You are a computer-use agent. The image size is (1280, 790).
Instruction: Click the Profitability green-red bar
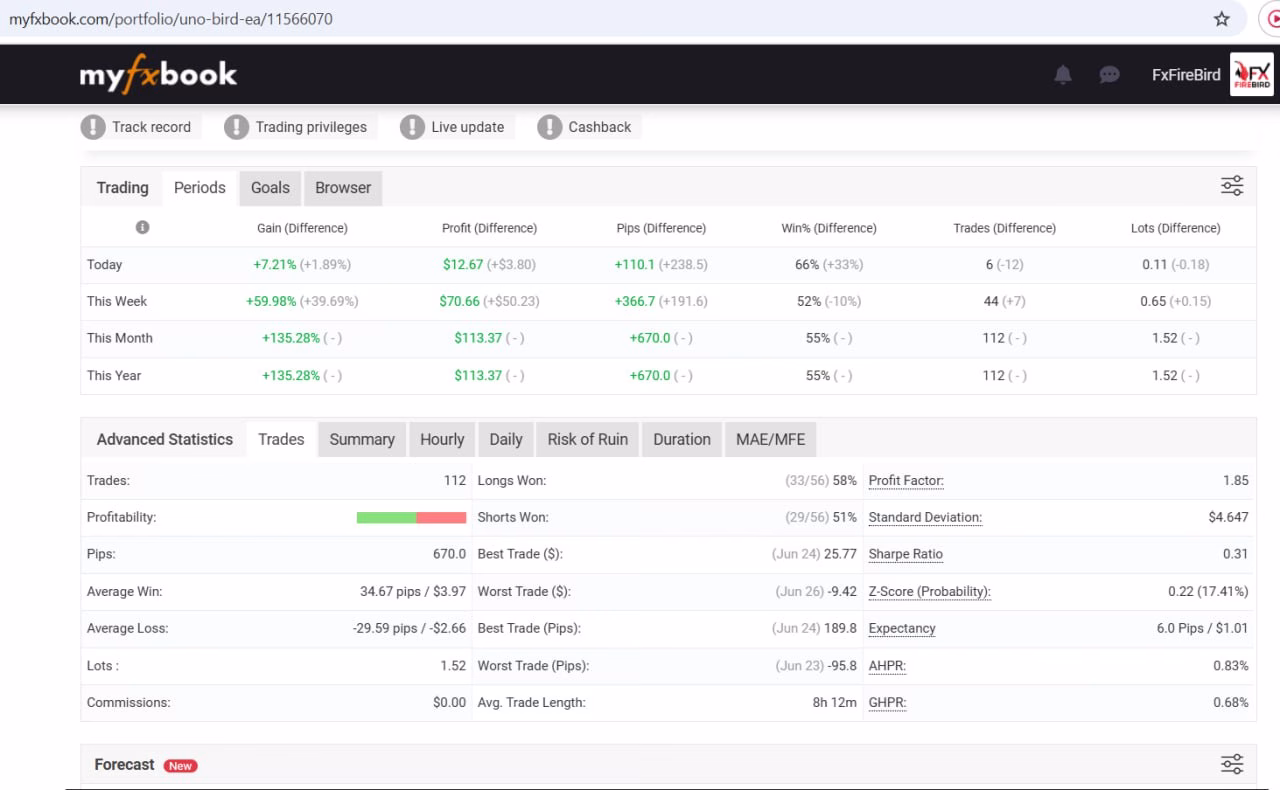411,518
